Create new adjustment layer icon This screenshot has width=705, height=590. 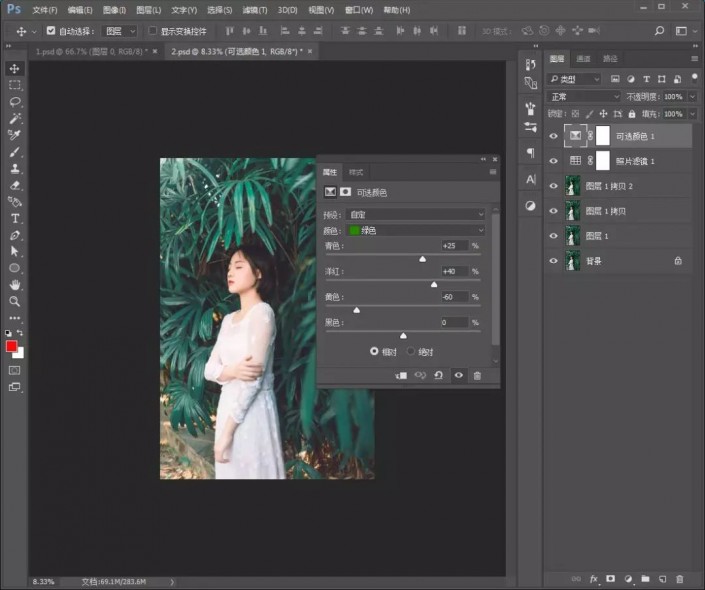point(628,579)
